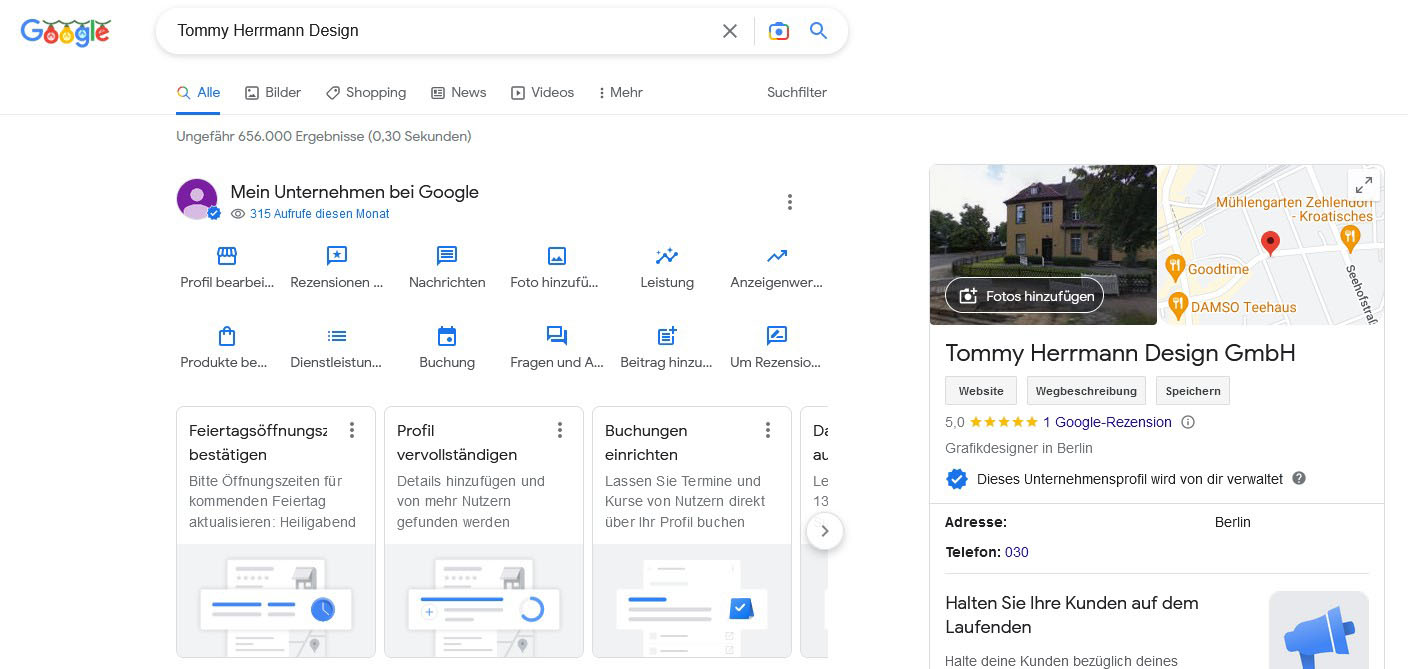Click the Profil bearbeiten storefront icon
Screen dimensions: 1408x669
point(227,256)
